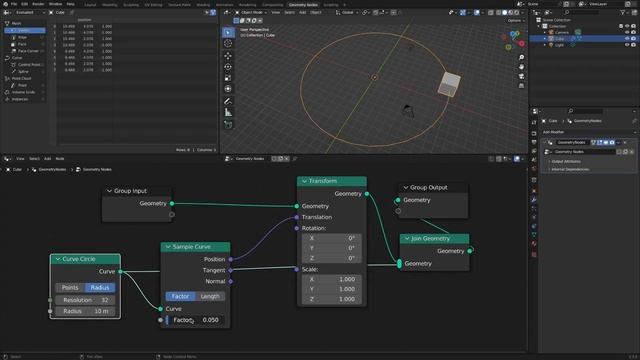Screen dimensions: 640x360
Task: Click the viewport navigation gizmo red X axis
Action: (522, 43)
